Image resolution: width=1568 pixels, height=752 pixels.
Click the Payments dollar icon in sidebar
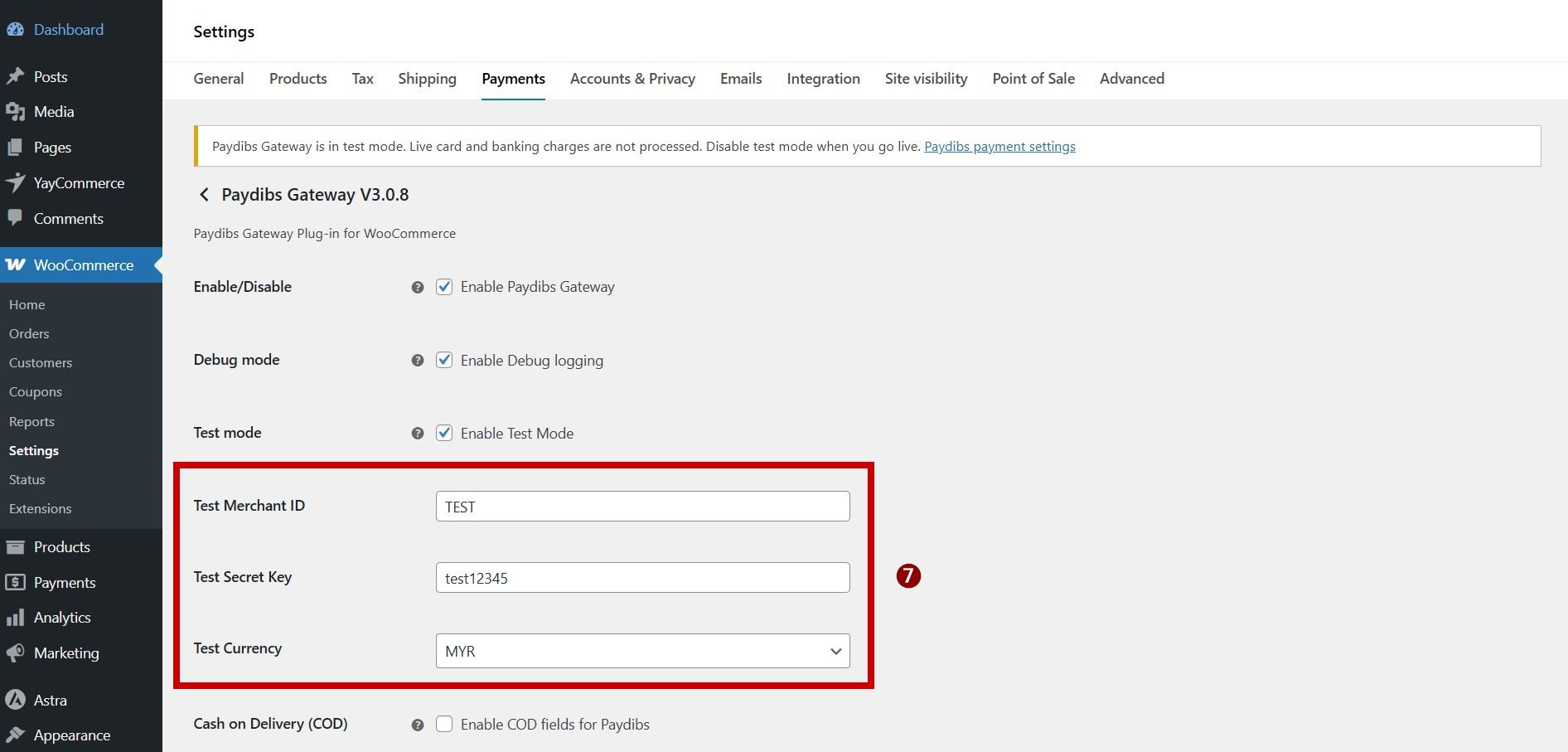[15, 583]
